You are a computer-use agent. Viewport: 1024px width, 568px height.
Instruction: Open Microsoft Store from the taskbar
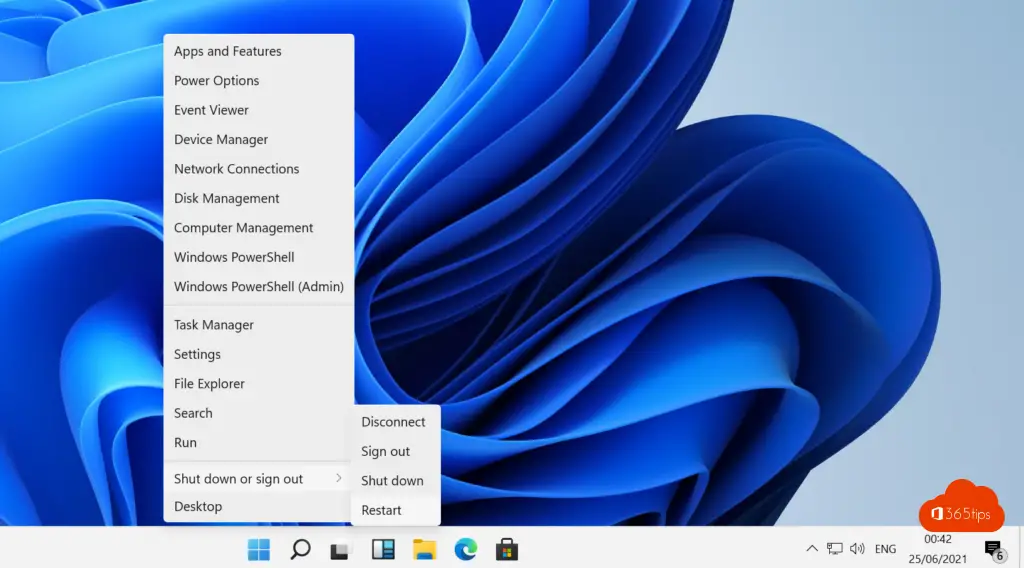(506, 549)
